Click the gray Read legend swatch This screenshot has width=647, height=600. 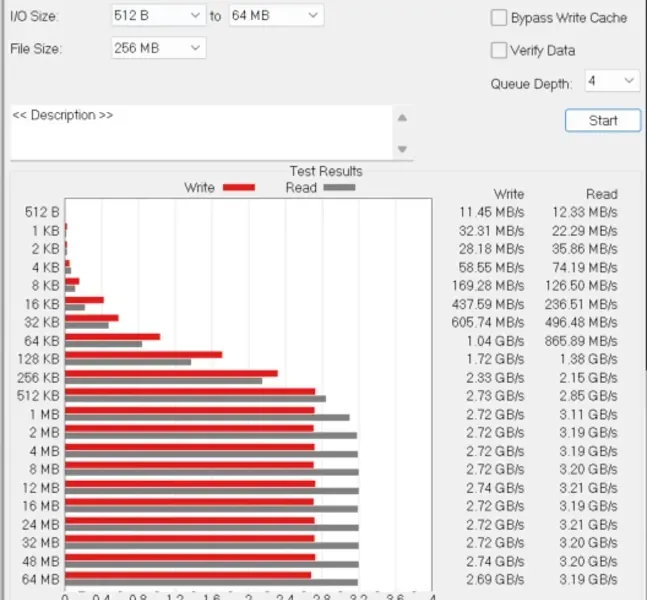(339, 188)
